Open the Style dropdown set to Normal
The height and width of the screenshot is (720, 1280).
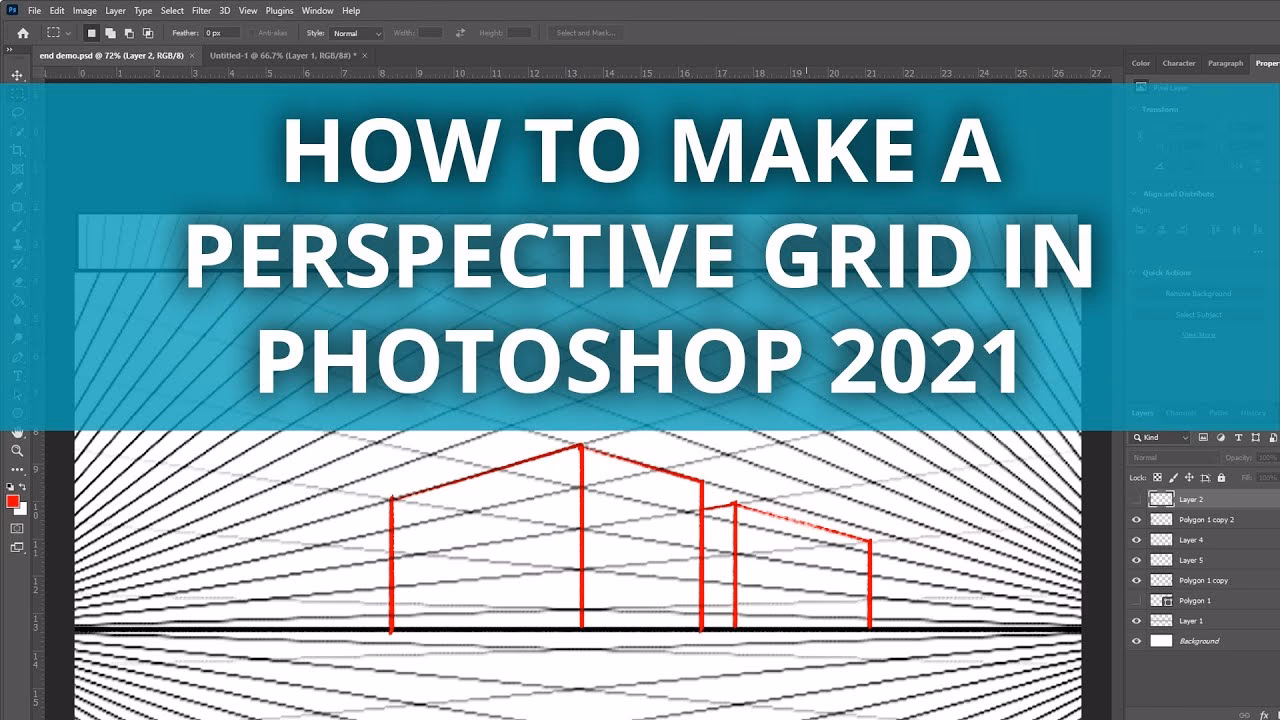click(356, 33)
